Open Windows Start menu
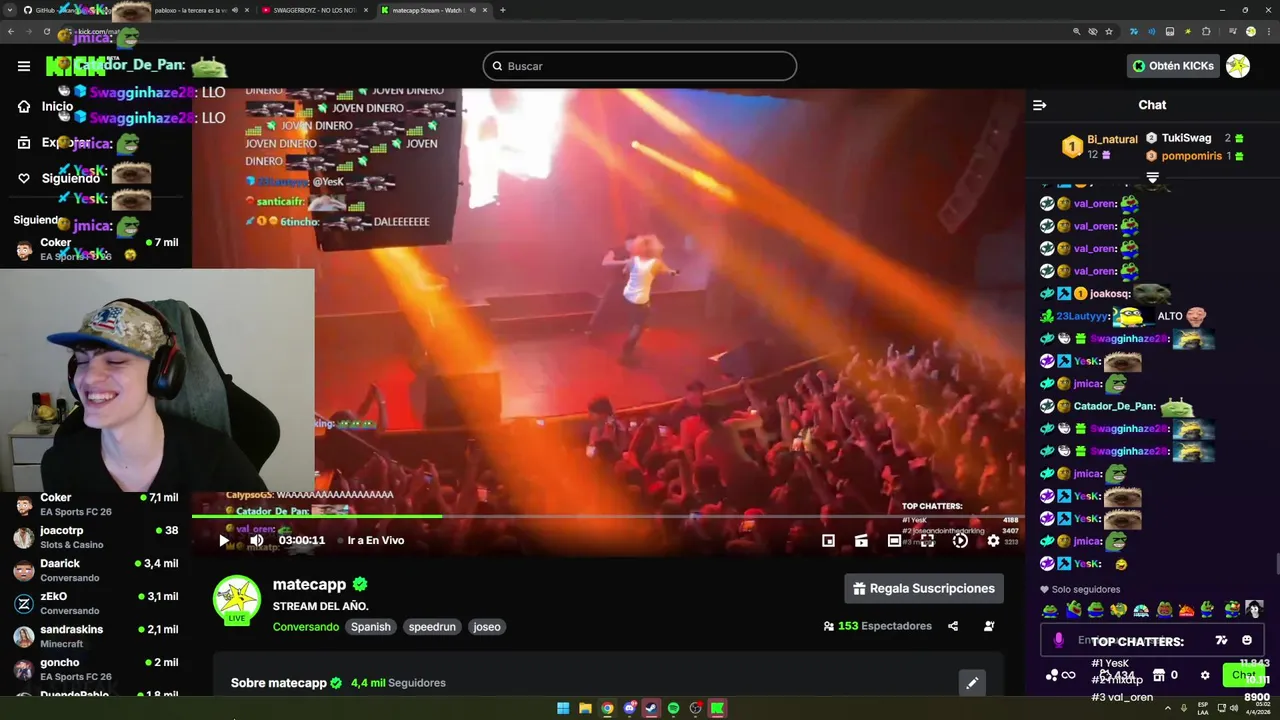 coord(563,709)
